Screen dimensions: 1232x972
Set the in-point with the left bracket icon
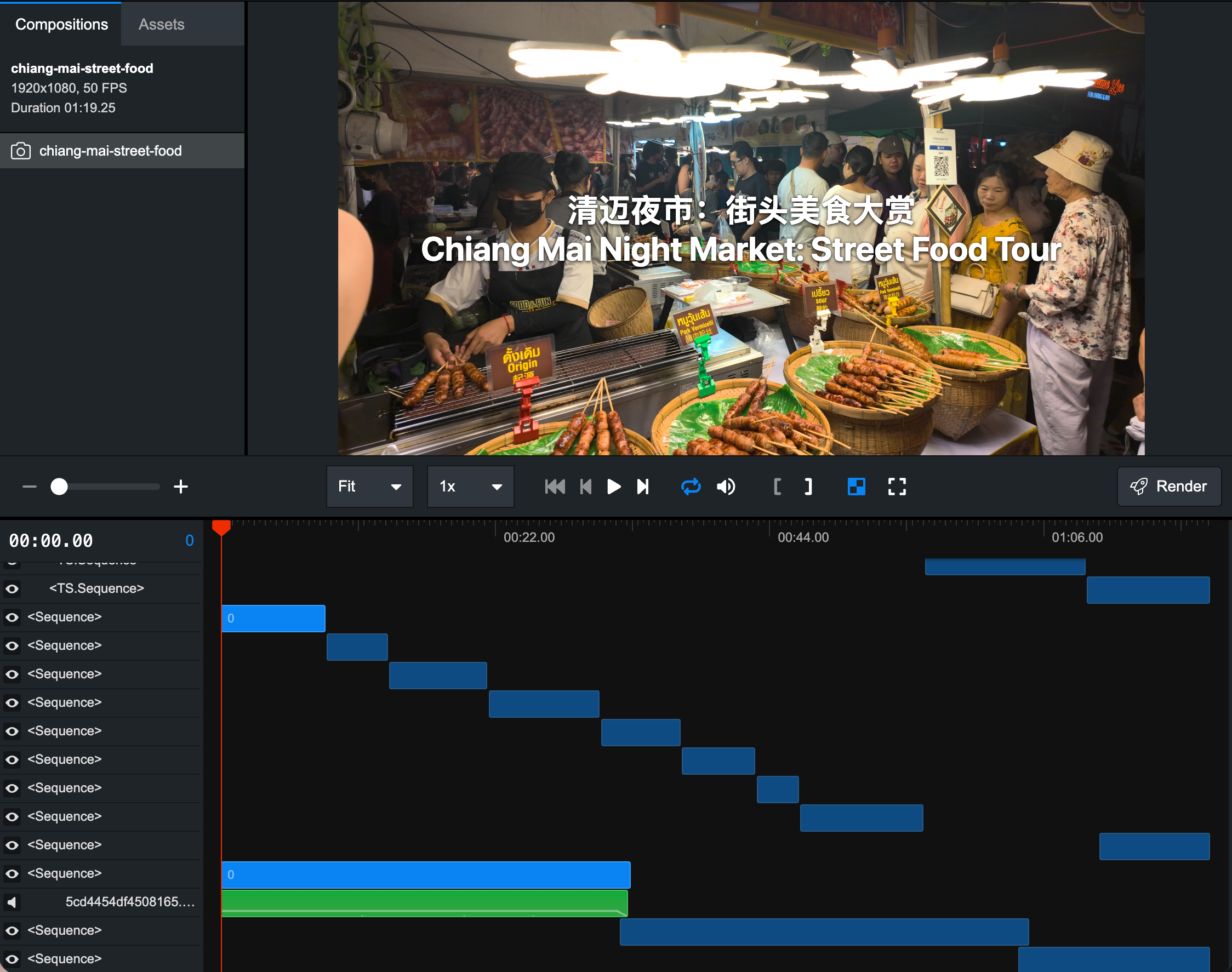777,487
